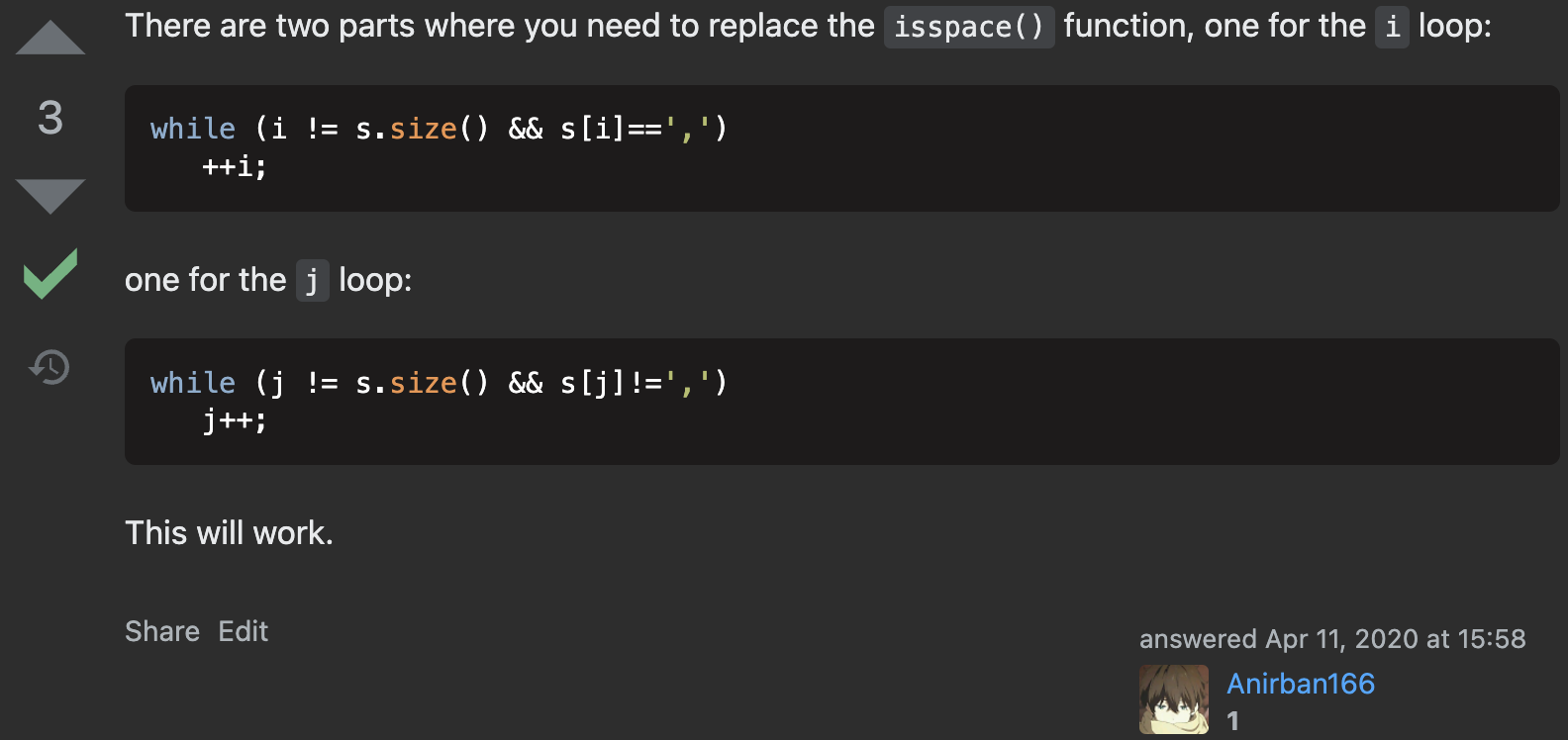Click inside the first code block at ++i;
This screenshot has height=740, width=1568.
click(x=235, y=166)
